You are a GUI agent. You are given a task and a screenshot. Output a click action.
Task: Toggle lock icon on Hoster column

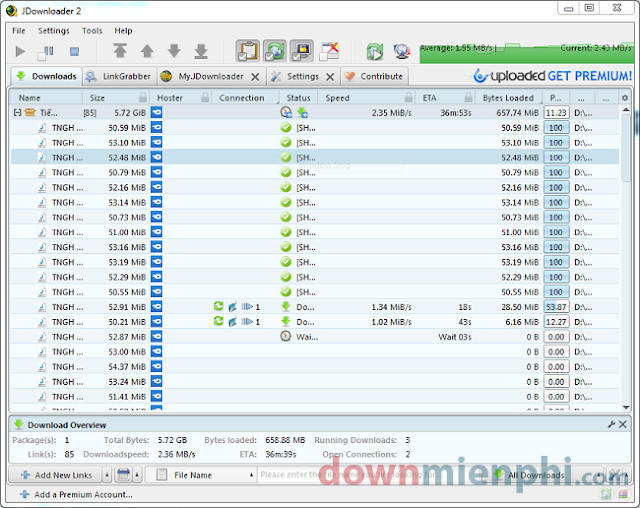pos(205,98)
